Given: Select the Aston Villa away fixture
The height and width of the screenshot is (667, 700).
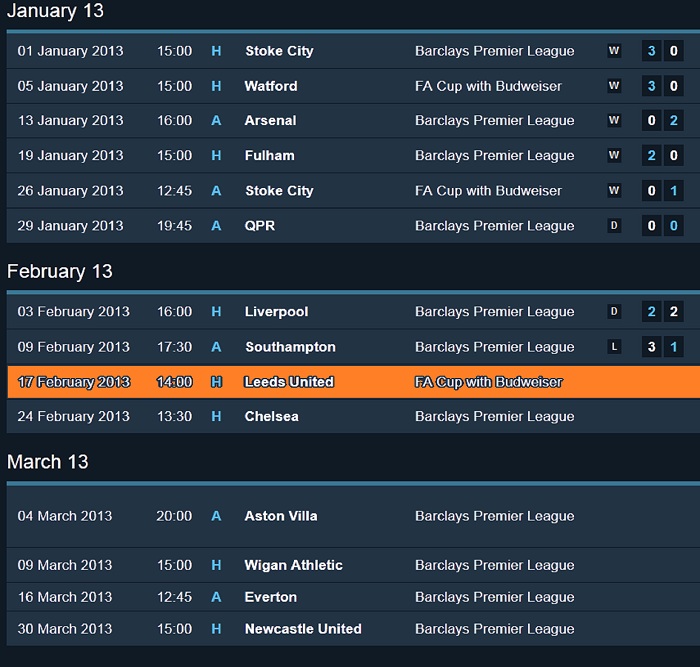Looking at the screenshot, I should point(353,516).
